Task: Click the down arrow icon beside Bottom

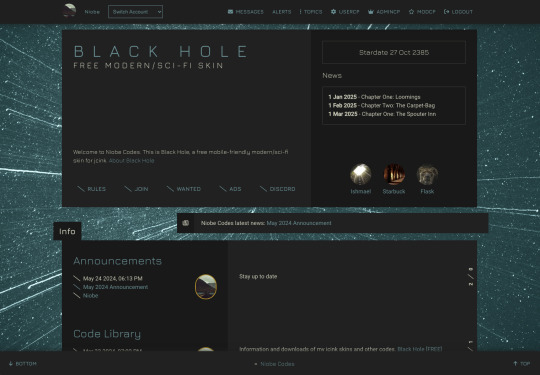Action: pyautogui.click(x=11, y=364)
